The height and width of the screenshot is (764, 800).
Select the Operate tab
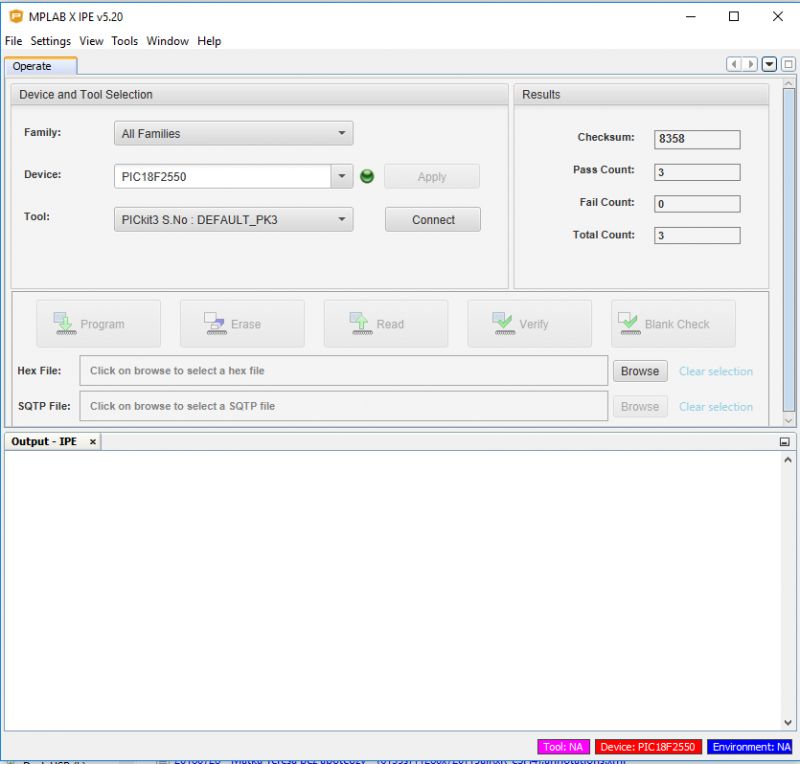tap(41, 66)
